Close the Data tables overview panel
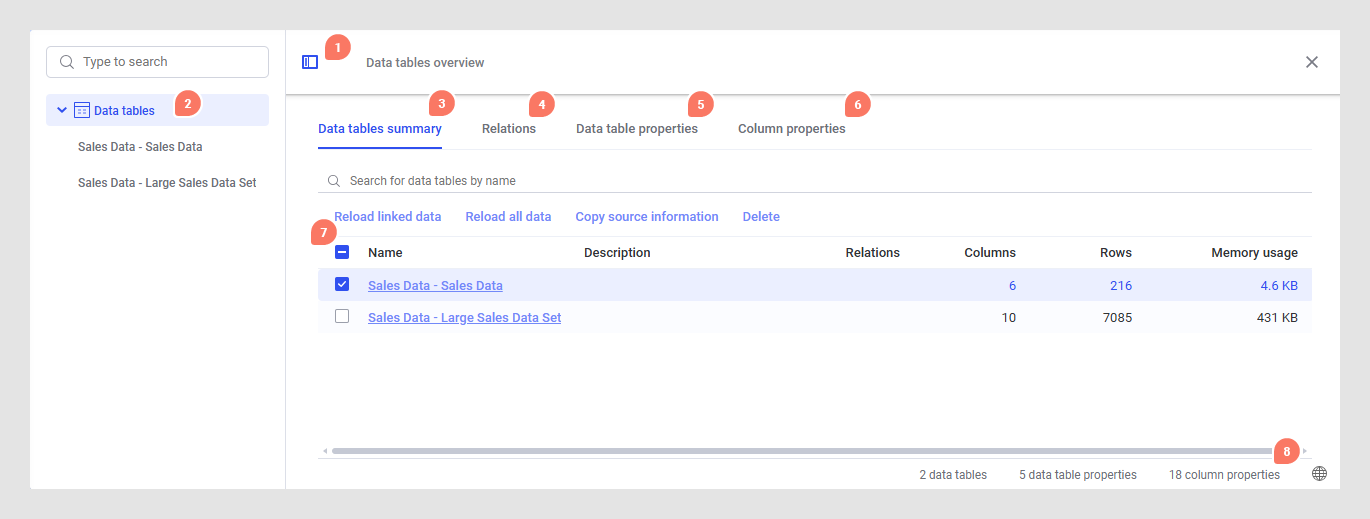The height and width of the screenshot is (519, 1370). 1312,62
